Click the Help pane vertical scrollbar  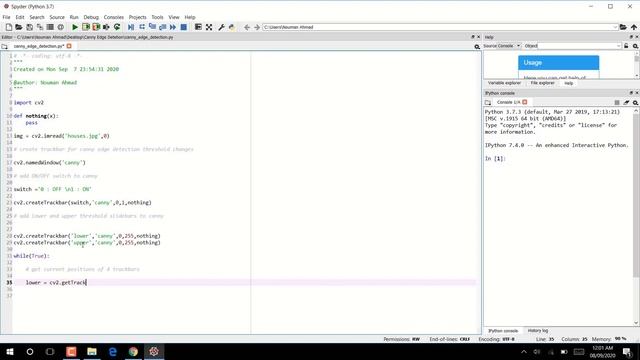[x=636, y=65]
